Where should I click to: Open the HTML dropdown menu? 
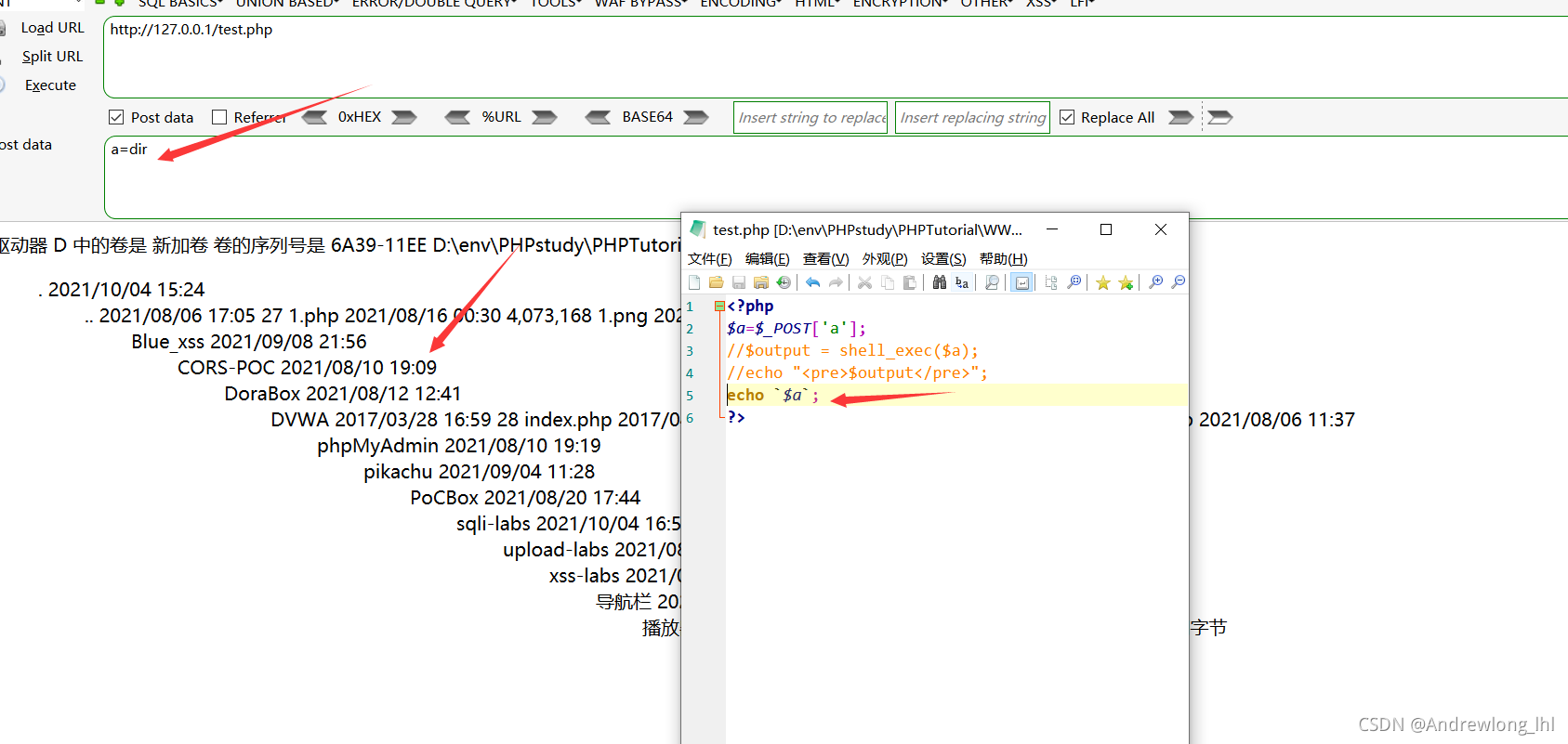[817, 4]
